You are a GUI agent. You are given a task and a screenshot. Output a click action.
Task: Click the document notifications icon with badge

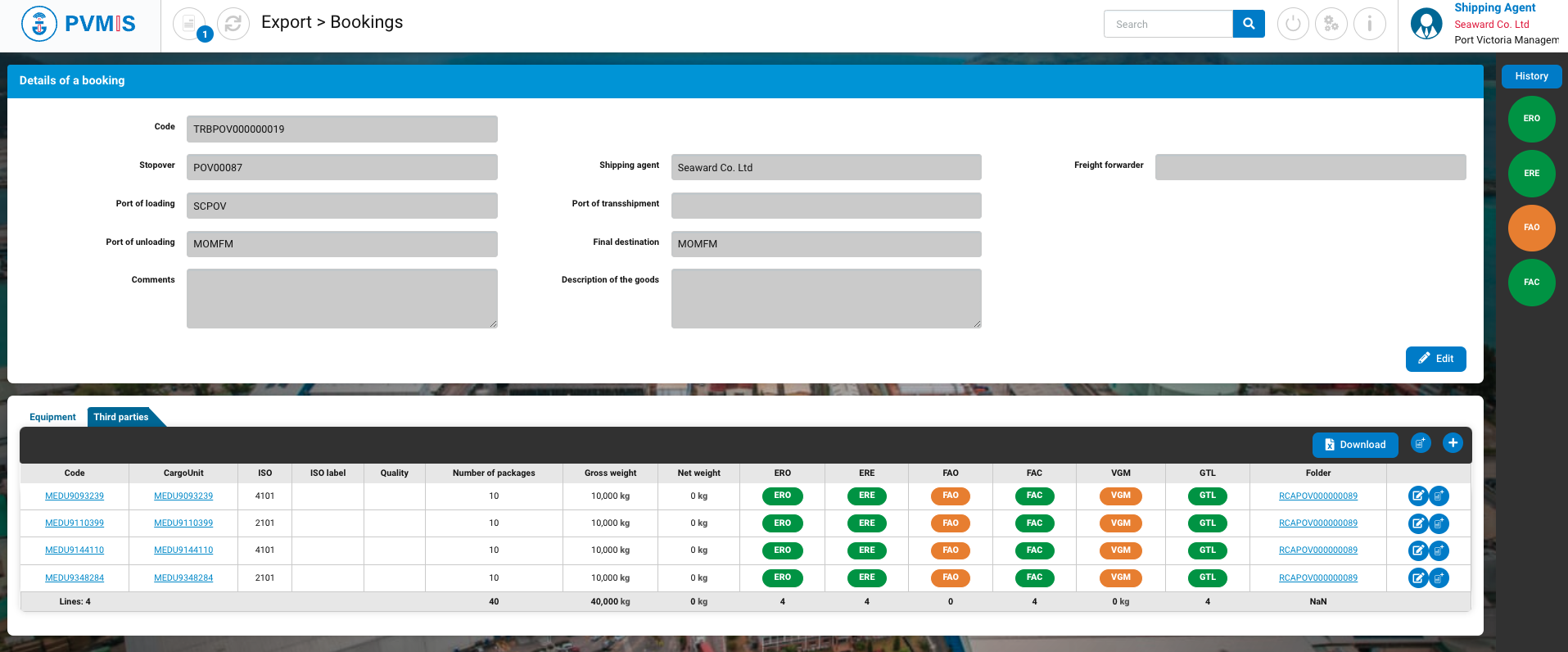tap(190, 24)
